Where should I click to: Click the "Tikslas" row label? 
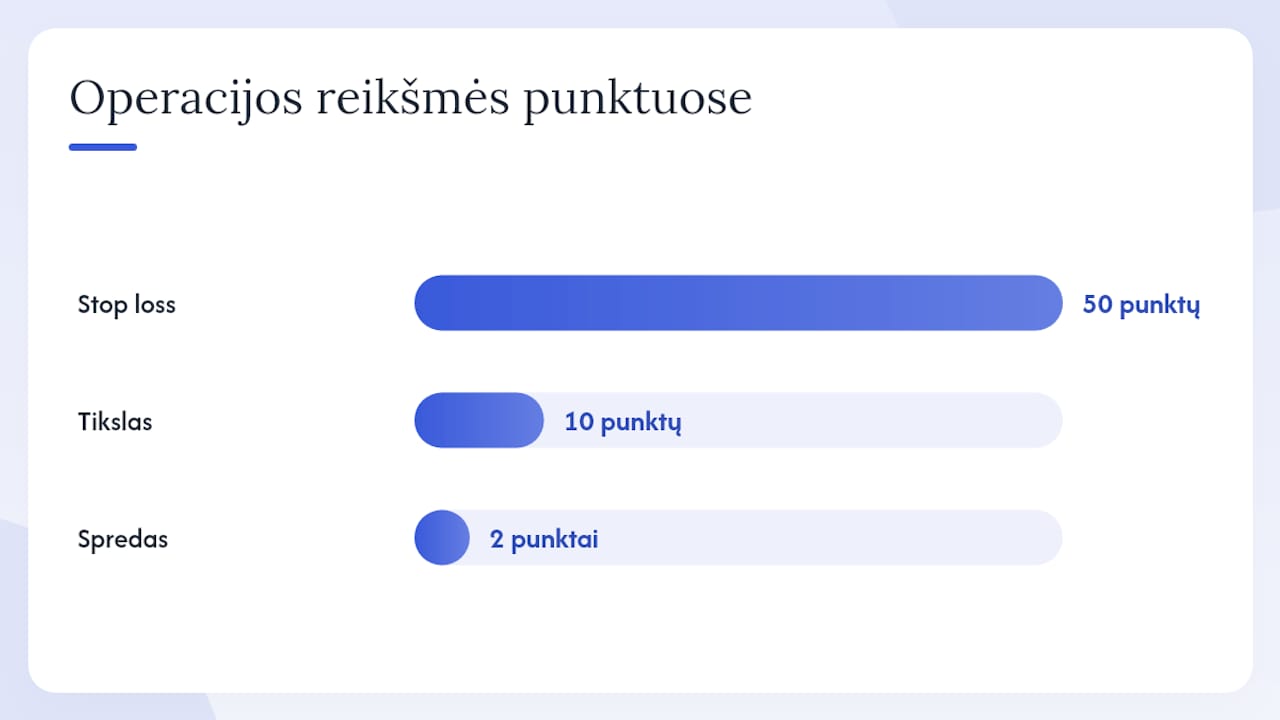click(x=115, y=421)
